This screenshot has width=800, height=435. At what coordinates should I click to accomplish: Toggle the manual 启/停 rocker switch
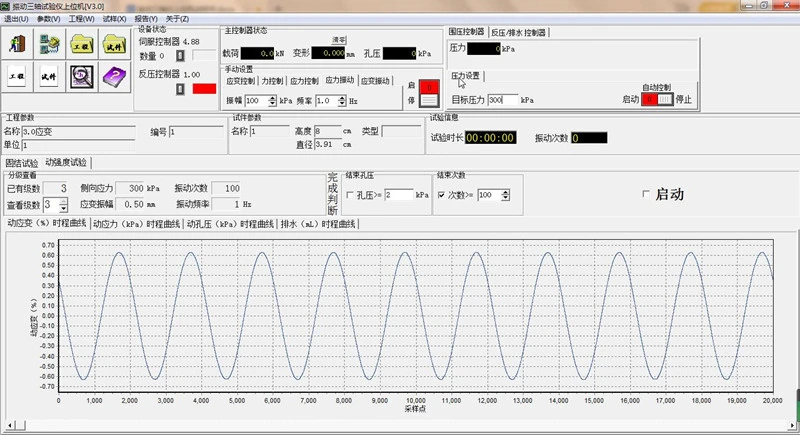pyautogui.click(x=429, y=93)
